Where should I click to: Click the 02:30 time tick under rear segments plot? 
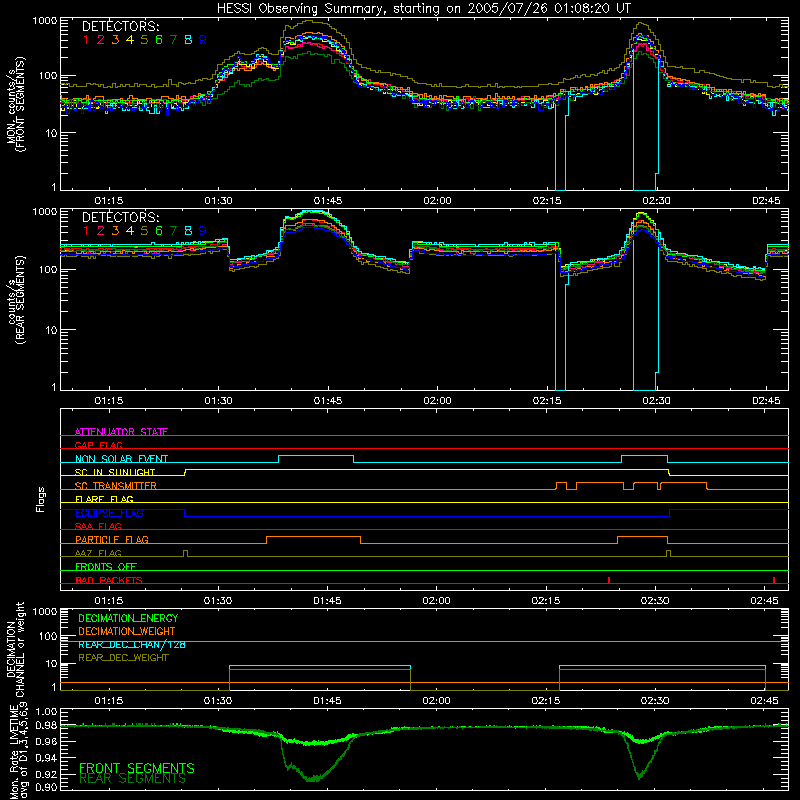coord(656,401)
